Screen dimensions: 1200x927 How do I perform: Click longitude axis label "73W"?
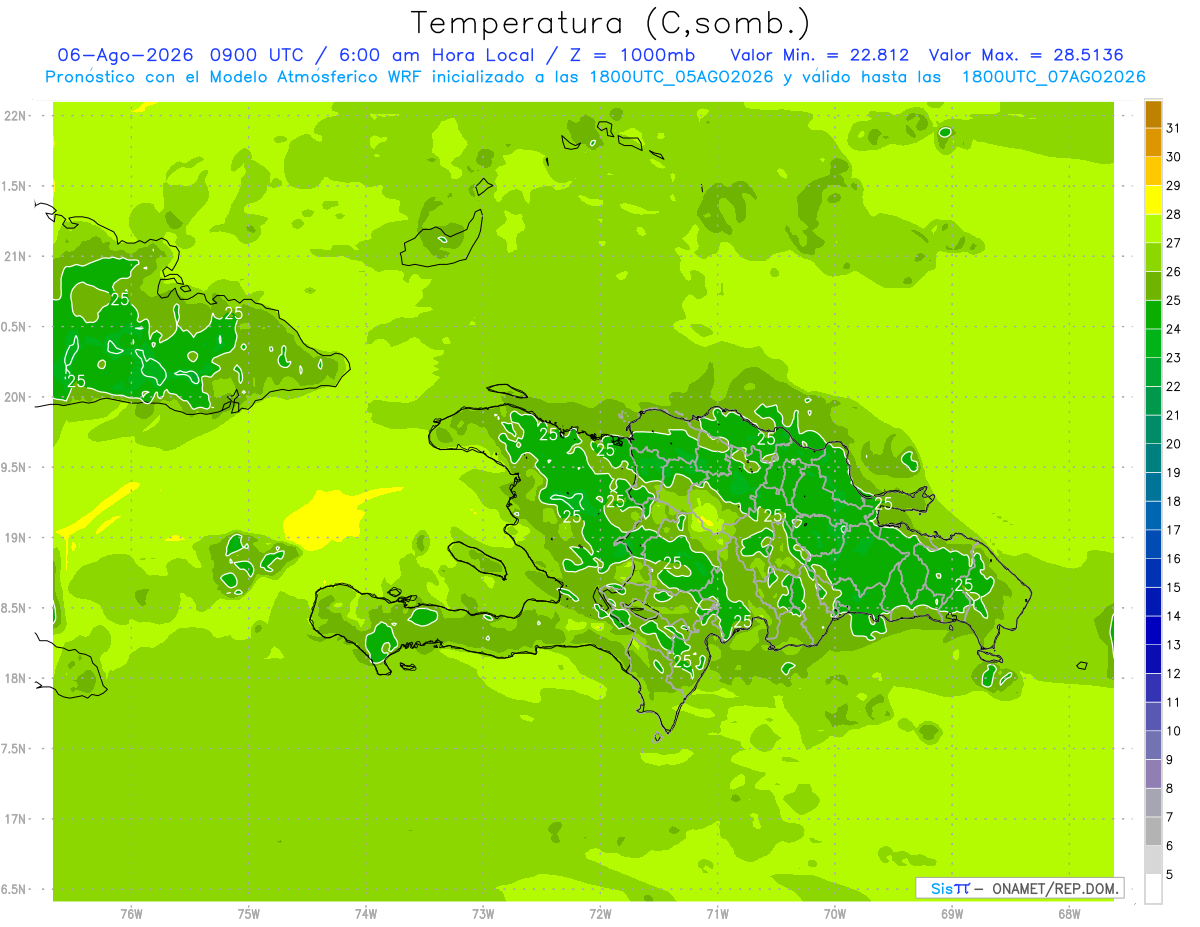483,914
